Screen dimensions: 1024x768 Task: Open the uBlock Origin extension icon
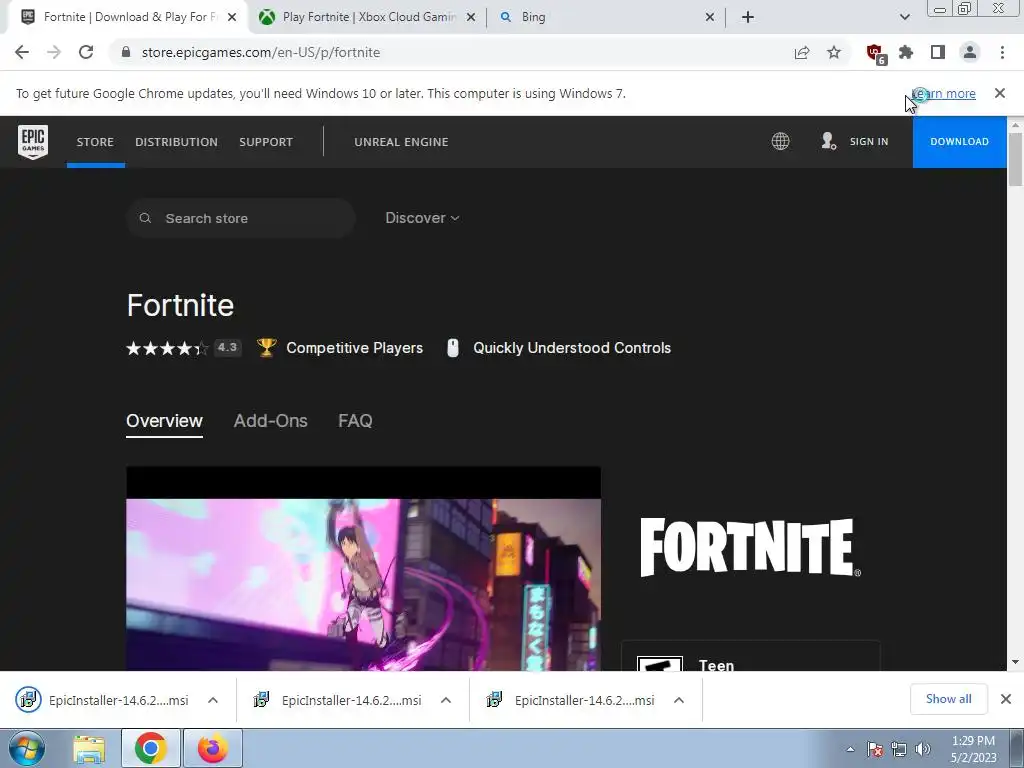click(876, 54)
